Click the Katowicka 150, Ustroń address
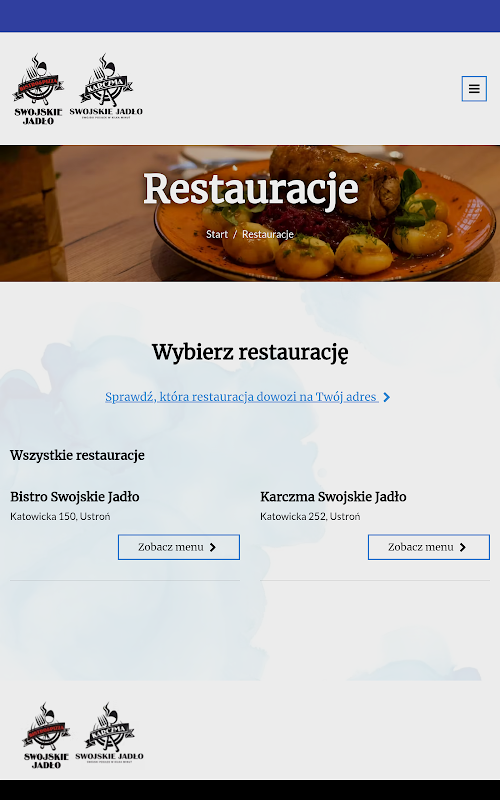Viewport: 500px width, 800px height. point(60,516)
